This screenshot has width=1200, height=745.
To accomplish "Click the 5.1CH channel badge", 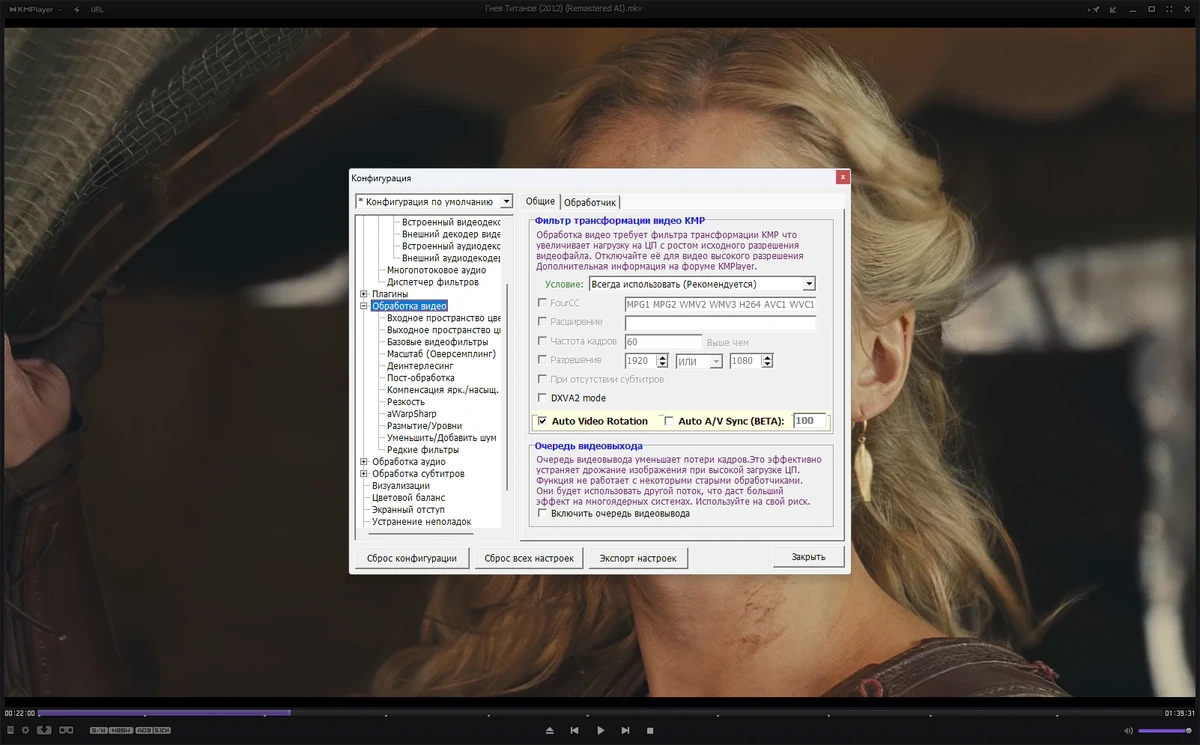I will 162,730.
